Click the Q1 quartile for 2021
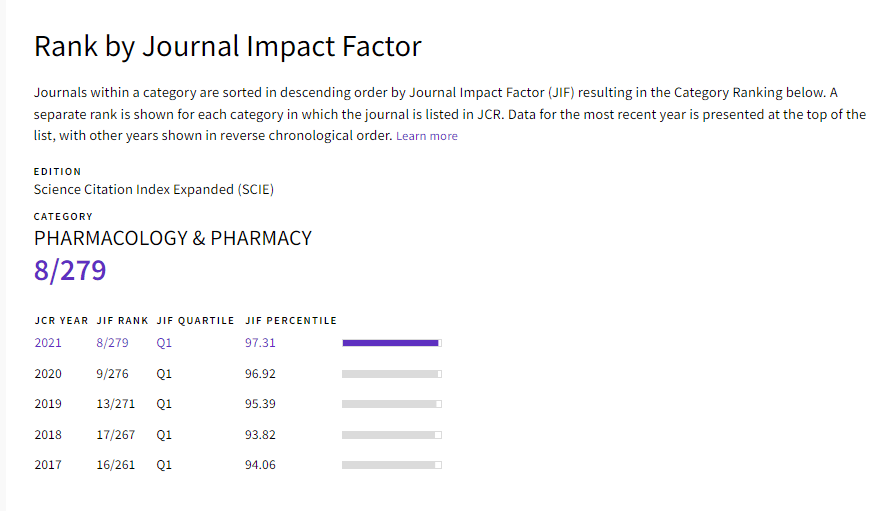The image size is (894, 511). 164,343
